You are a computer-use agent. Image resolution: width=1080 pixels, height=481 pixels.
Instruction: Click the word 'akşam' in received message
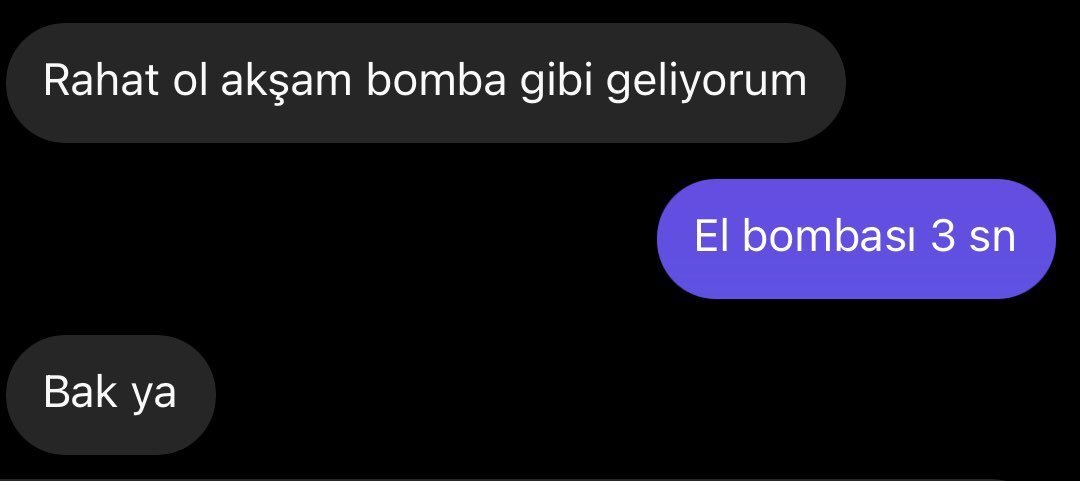(286, 84)
